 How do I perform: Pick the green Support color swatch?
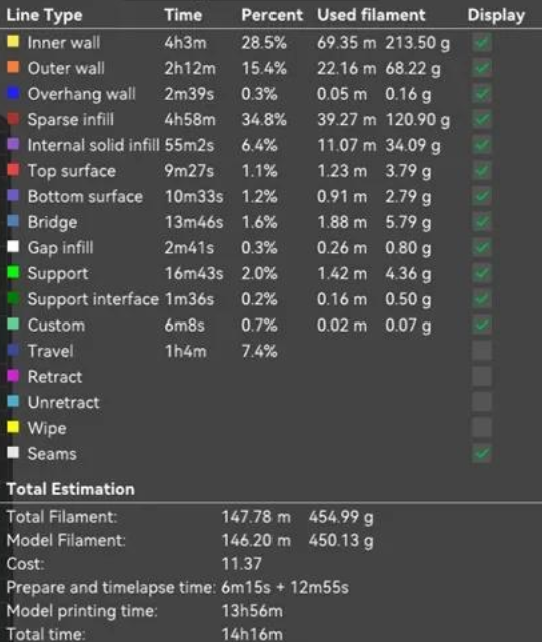coord(13,272)
